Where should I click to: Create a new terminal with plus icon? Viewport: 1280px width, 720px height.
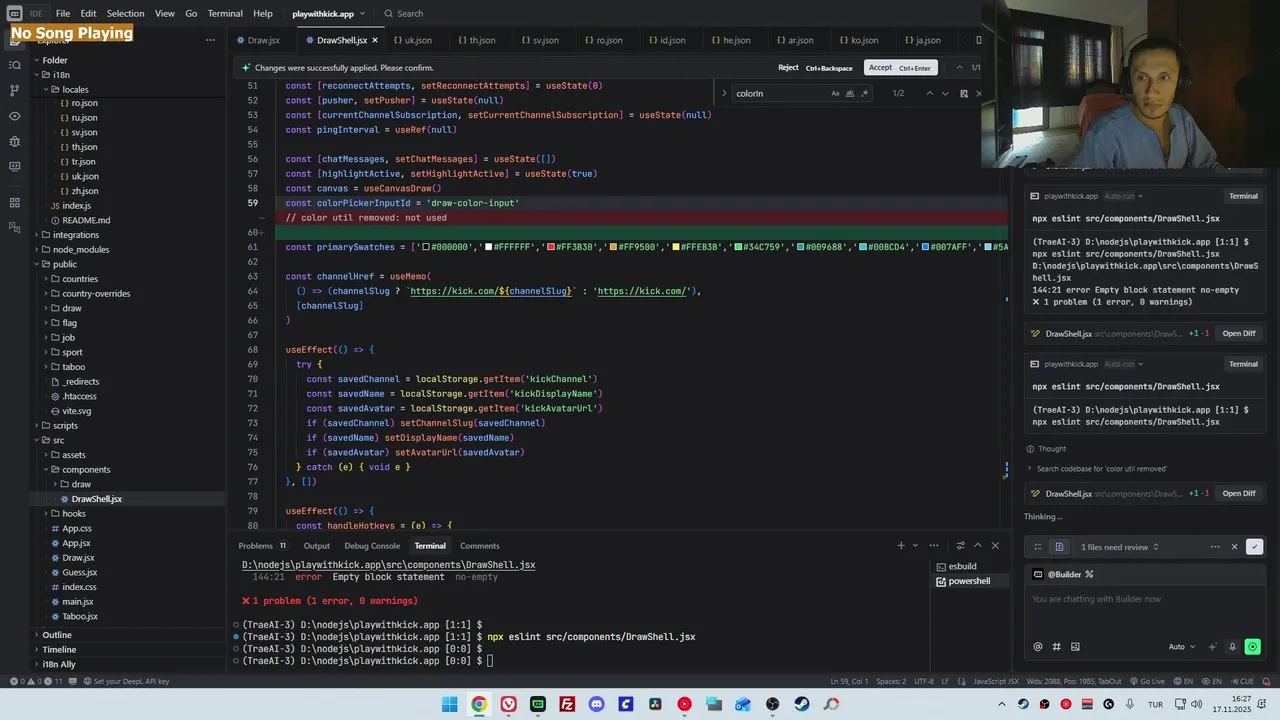(901, 546)
